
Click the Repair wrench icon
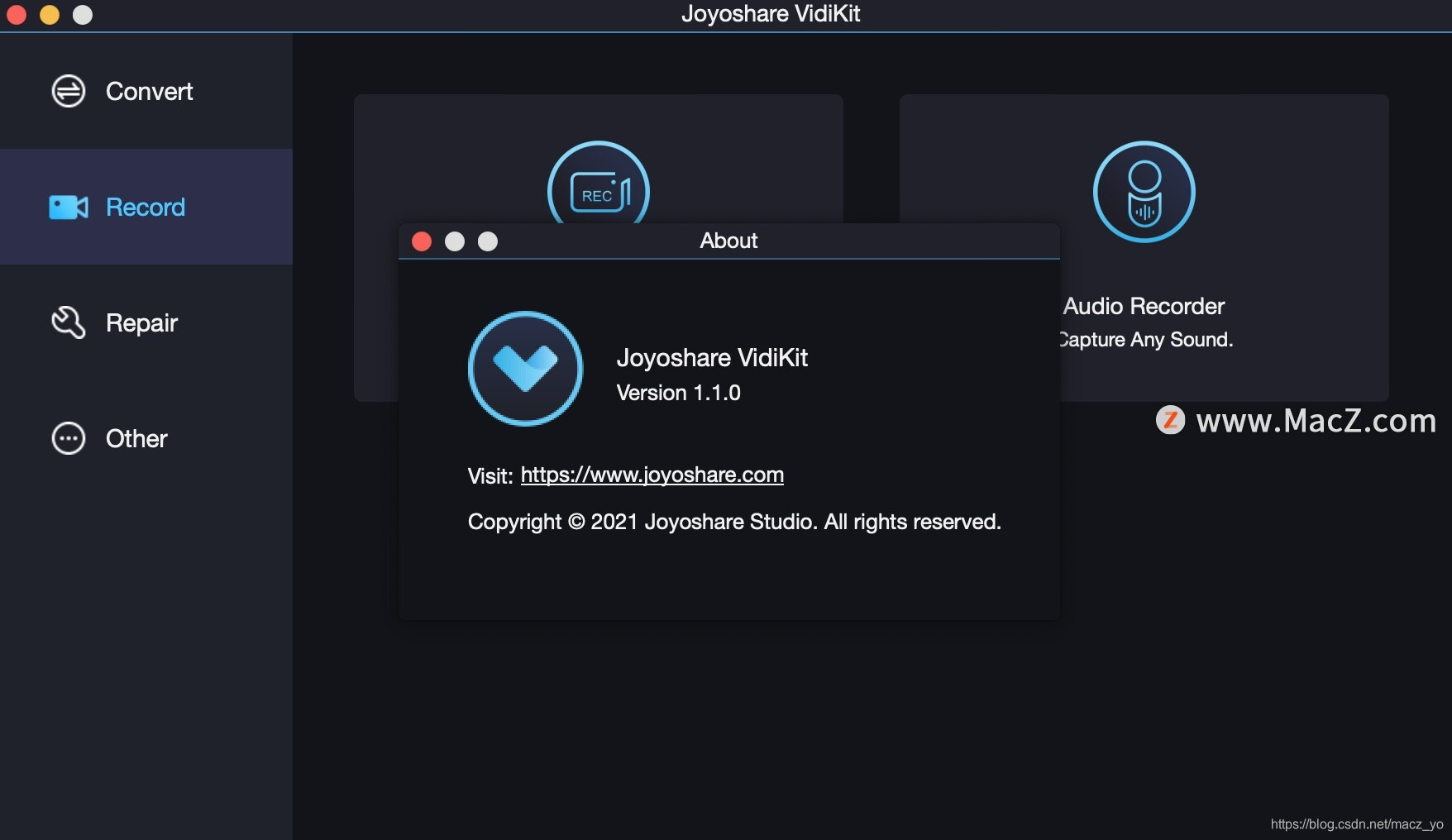[69, 322]
